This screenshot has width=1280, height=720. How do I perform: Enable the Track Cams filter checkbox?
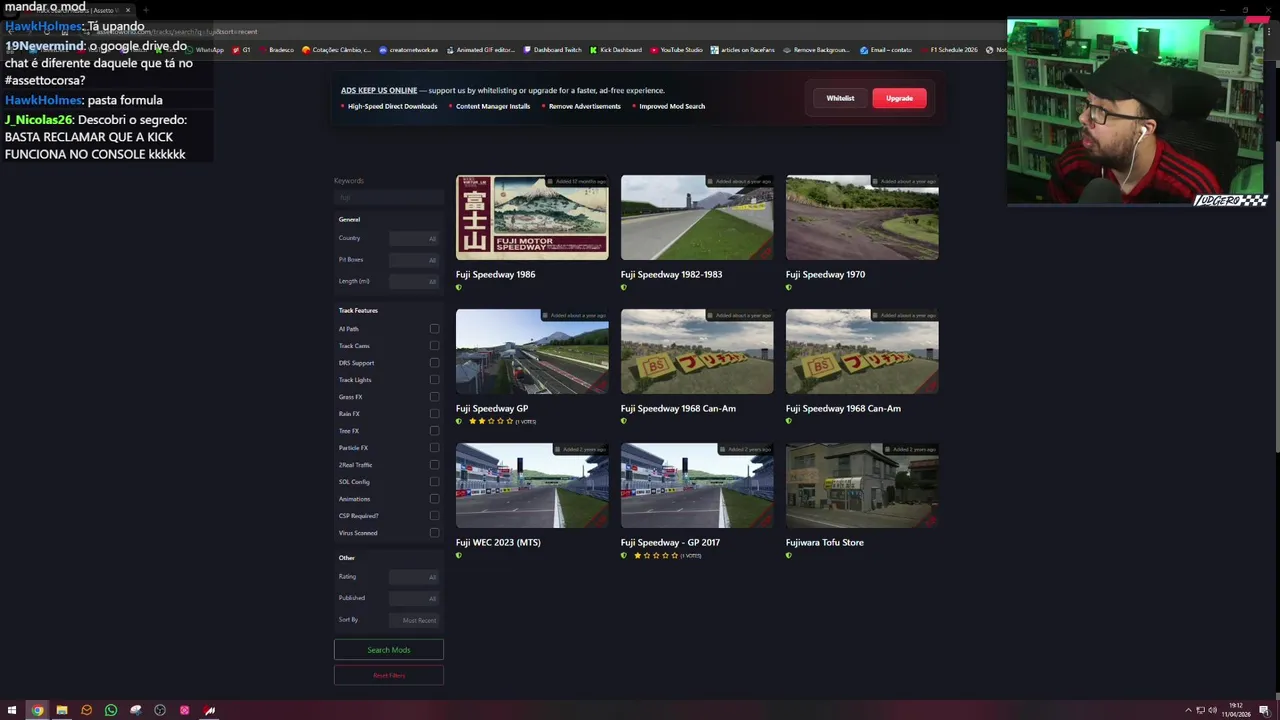pyautogui.click(x=434, y=346)
